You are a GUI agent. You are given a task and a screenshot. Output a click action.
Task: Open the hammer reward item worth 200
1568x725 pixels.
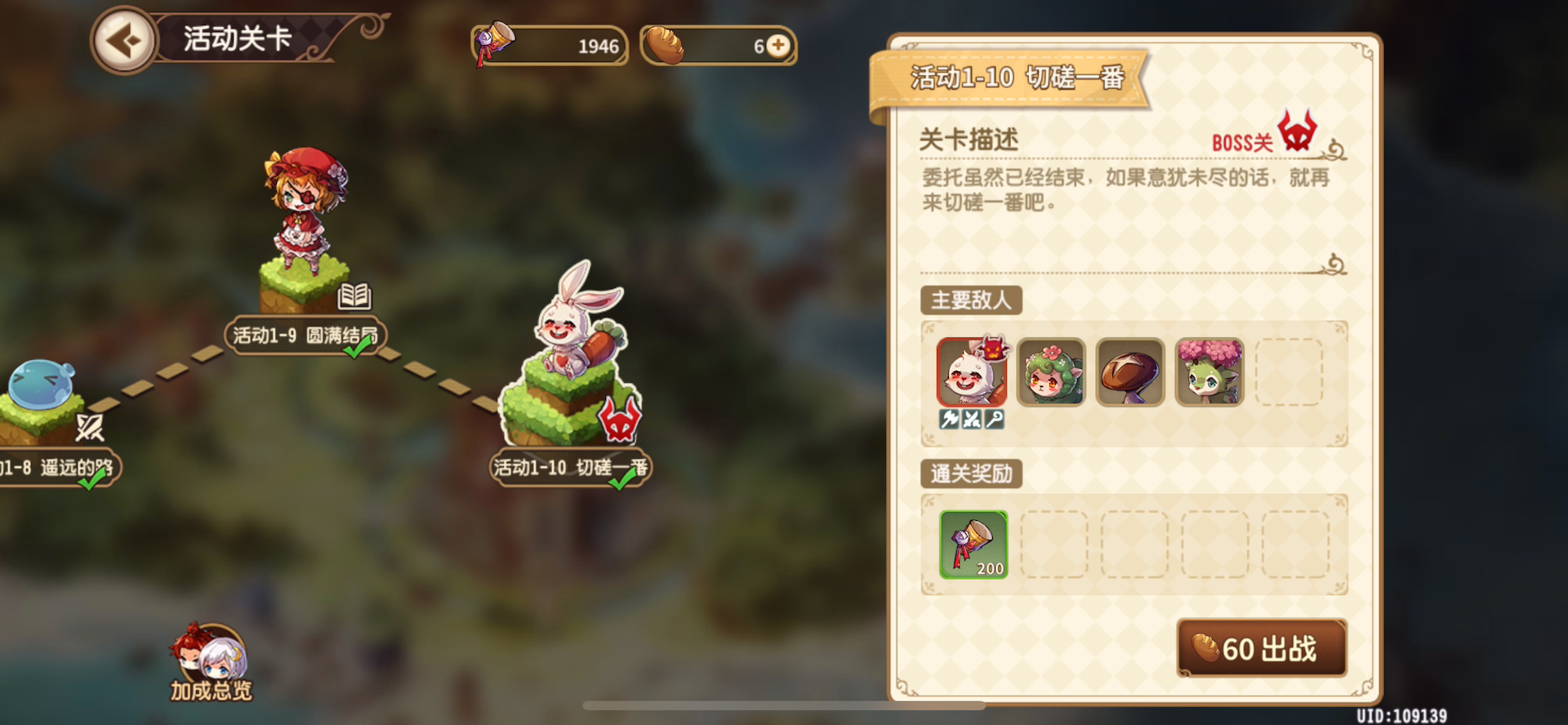(973, 545)
